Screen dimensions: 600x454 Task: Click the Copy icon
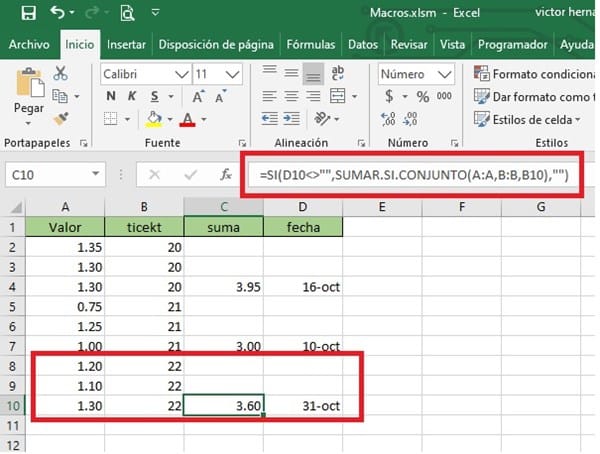point(60,96)
